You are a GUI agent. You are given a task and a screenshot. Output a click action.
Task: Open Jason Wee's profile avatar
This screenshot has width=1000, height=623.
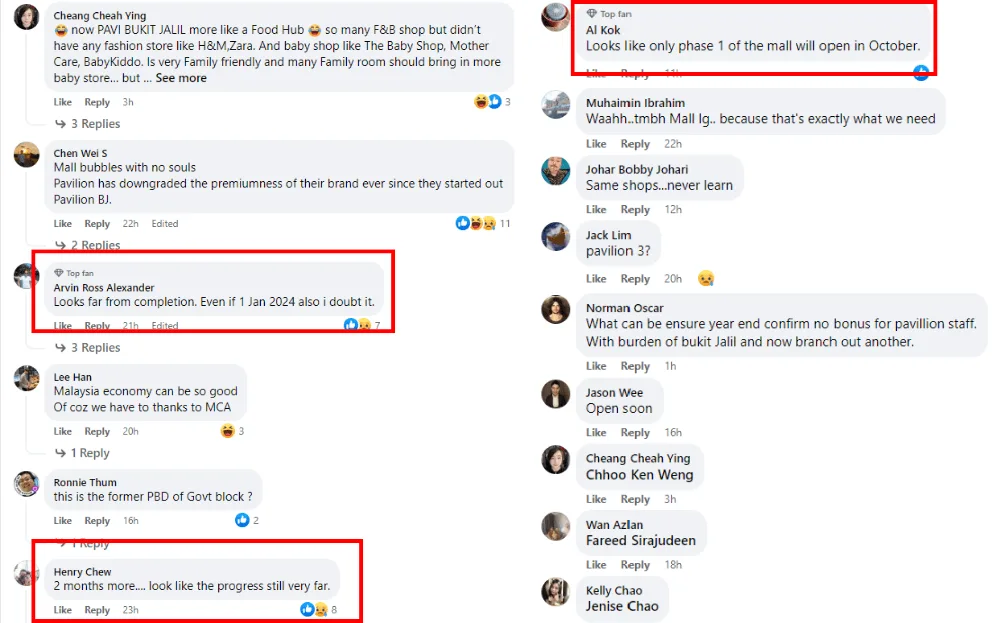click(556, 394)
